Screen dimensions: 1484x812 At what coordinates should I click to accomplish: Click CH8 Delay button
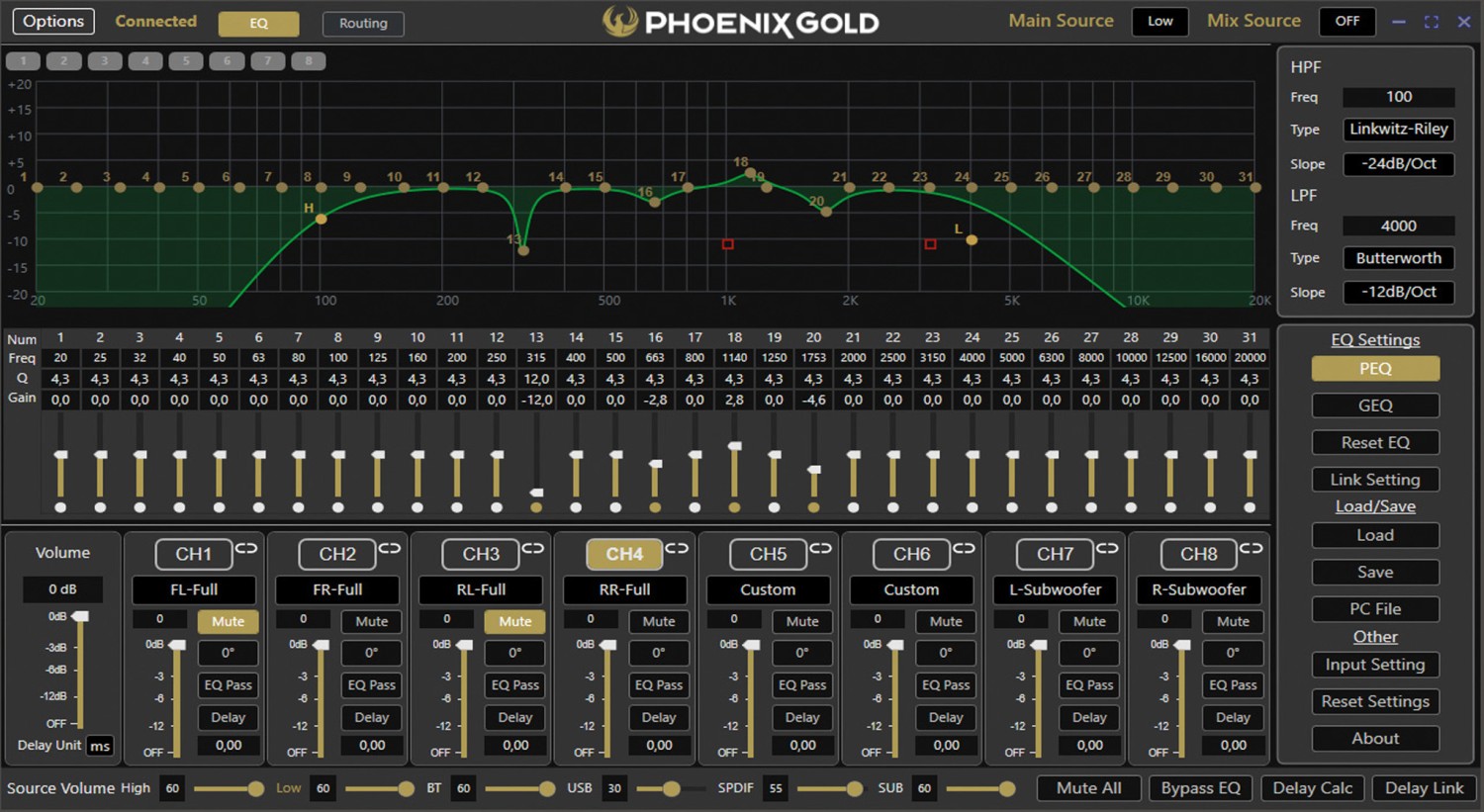pyautogui.click(x=1233, y=717)
